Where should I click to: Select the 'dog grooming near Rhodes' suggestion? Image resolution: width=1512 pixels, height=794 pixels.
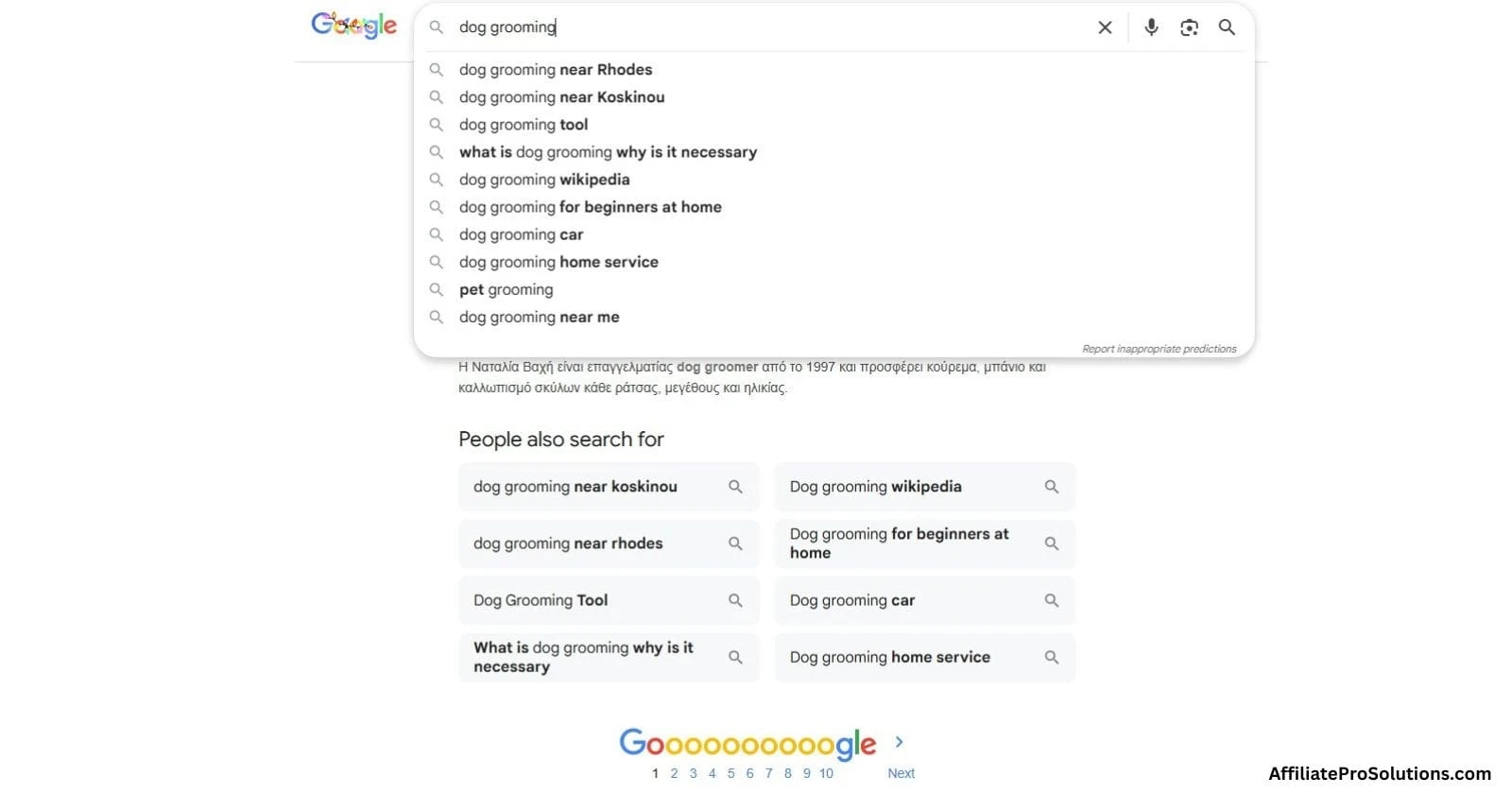click(556, 69)
